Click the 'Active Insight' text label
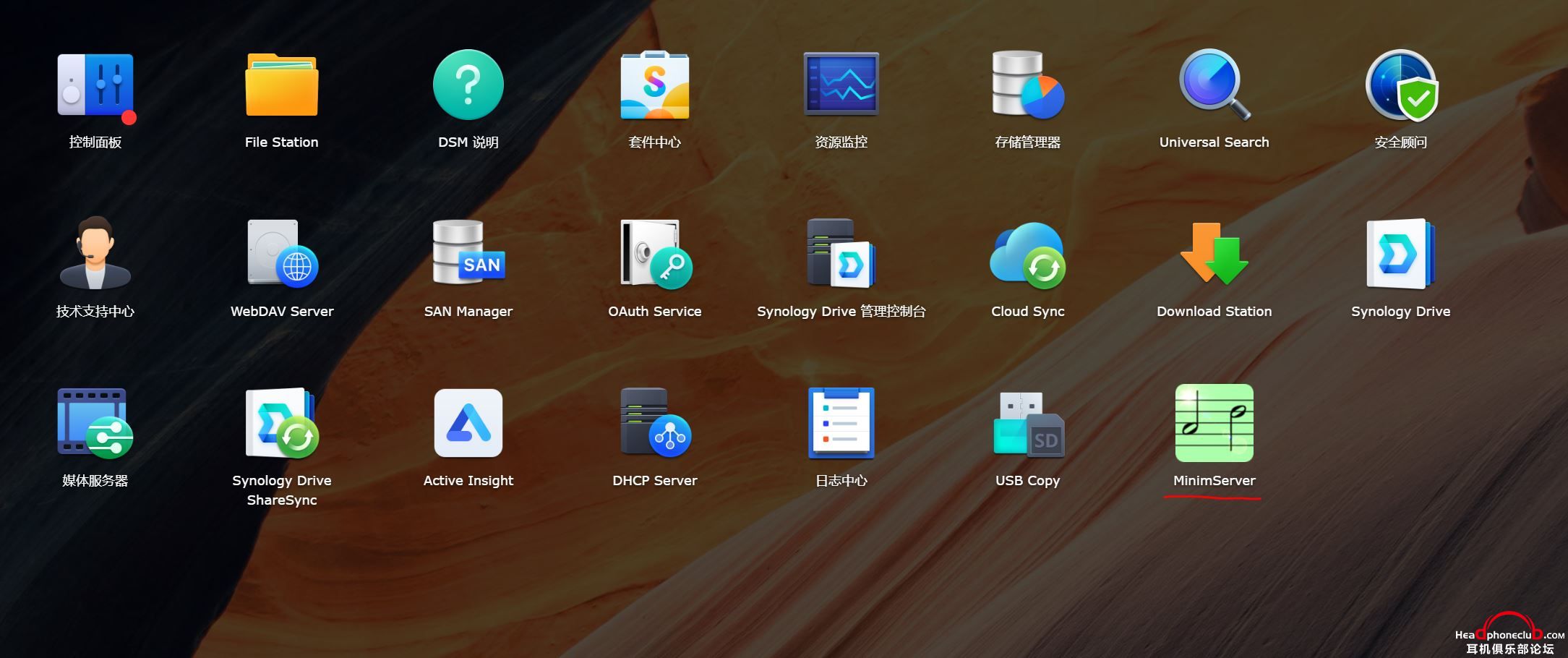Viewport: 1568px width, 658px height. tap(468, 481)
